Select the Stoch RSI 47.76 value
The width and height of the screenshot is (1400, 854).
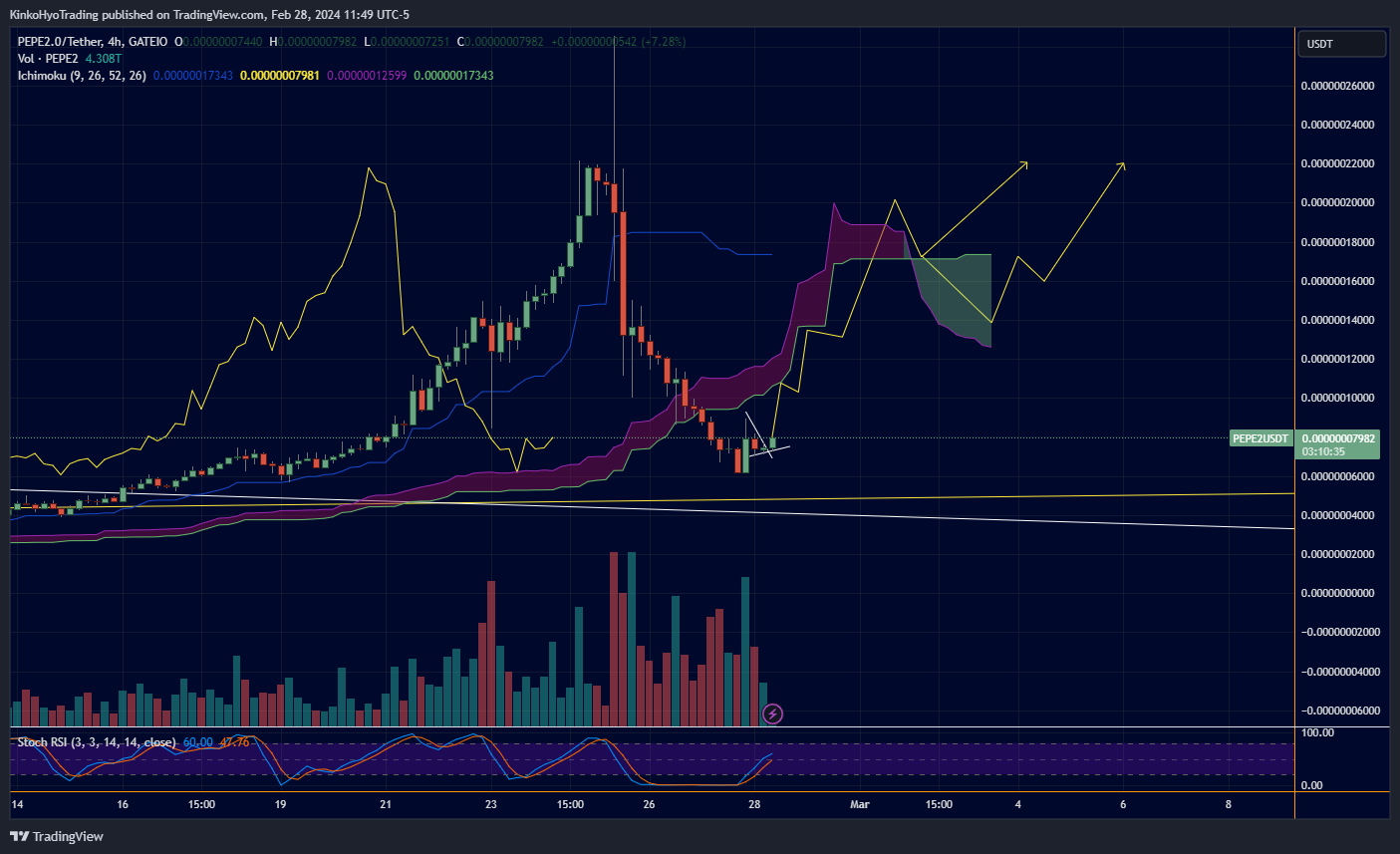[234, 742]
